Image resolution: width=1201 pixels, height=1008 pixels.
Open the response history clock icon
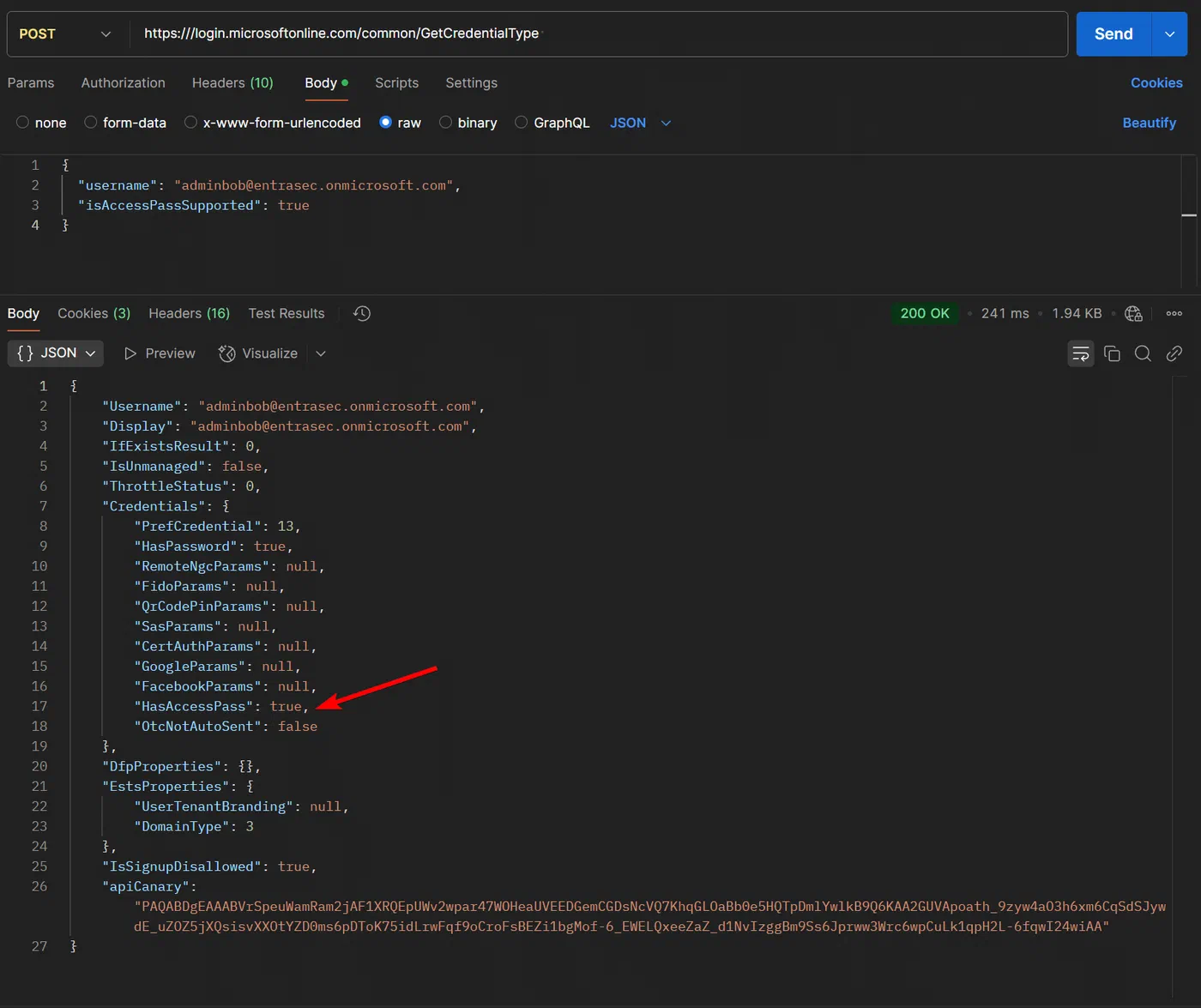(362, 313)
